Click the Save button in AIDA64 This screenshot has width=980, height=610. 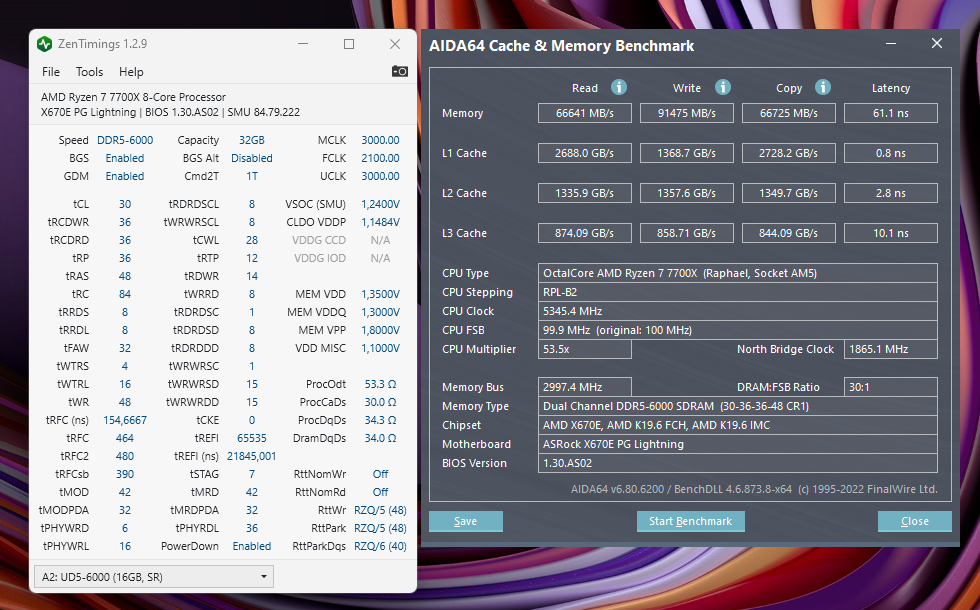click(x=466, y=521)
